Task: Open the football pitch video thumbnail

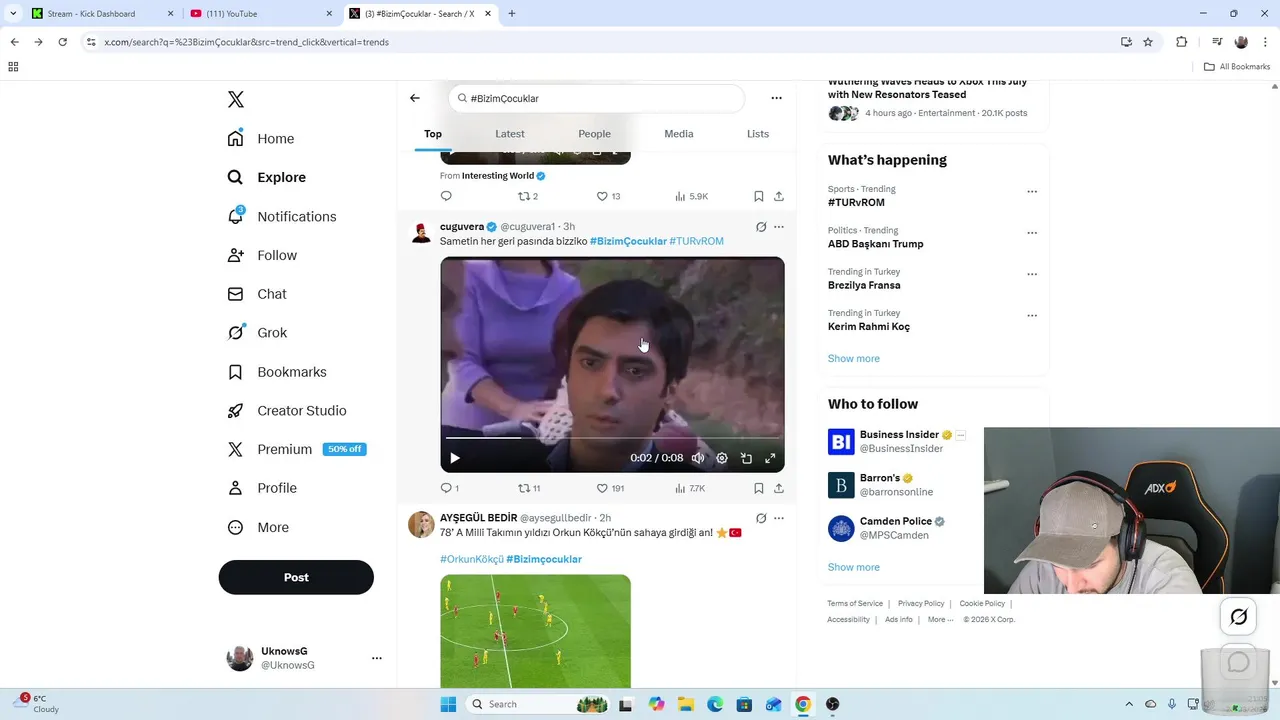Action: [x=535, y=631]
